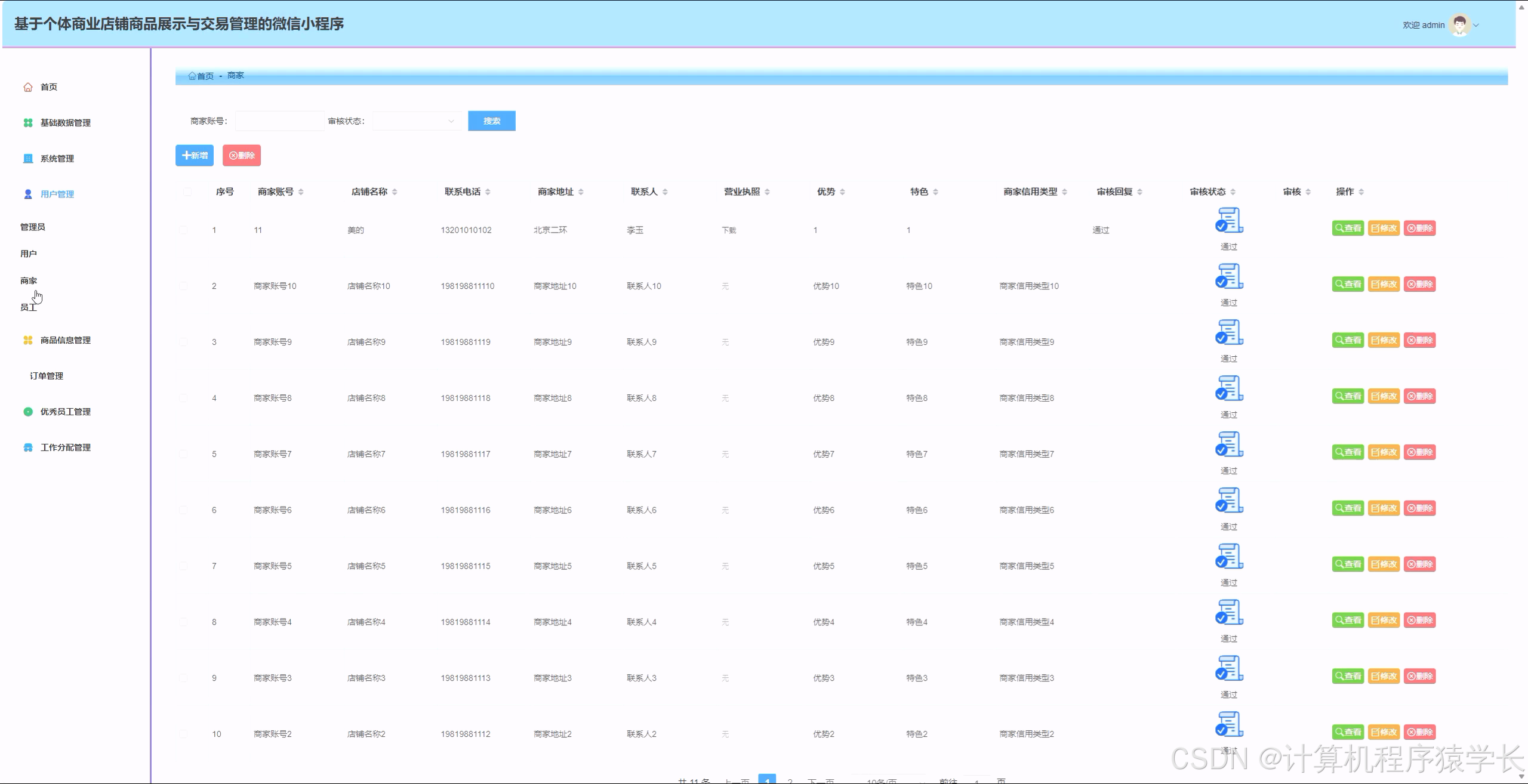Select 商家 submenu item
1528x784 pixels.
pyautogui.click(x=29, y=281)
